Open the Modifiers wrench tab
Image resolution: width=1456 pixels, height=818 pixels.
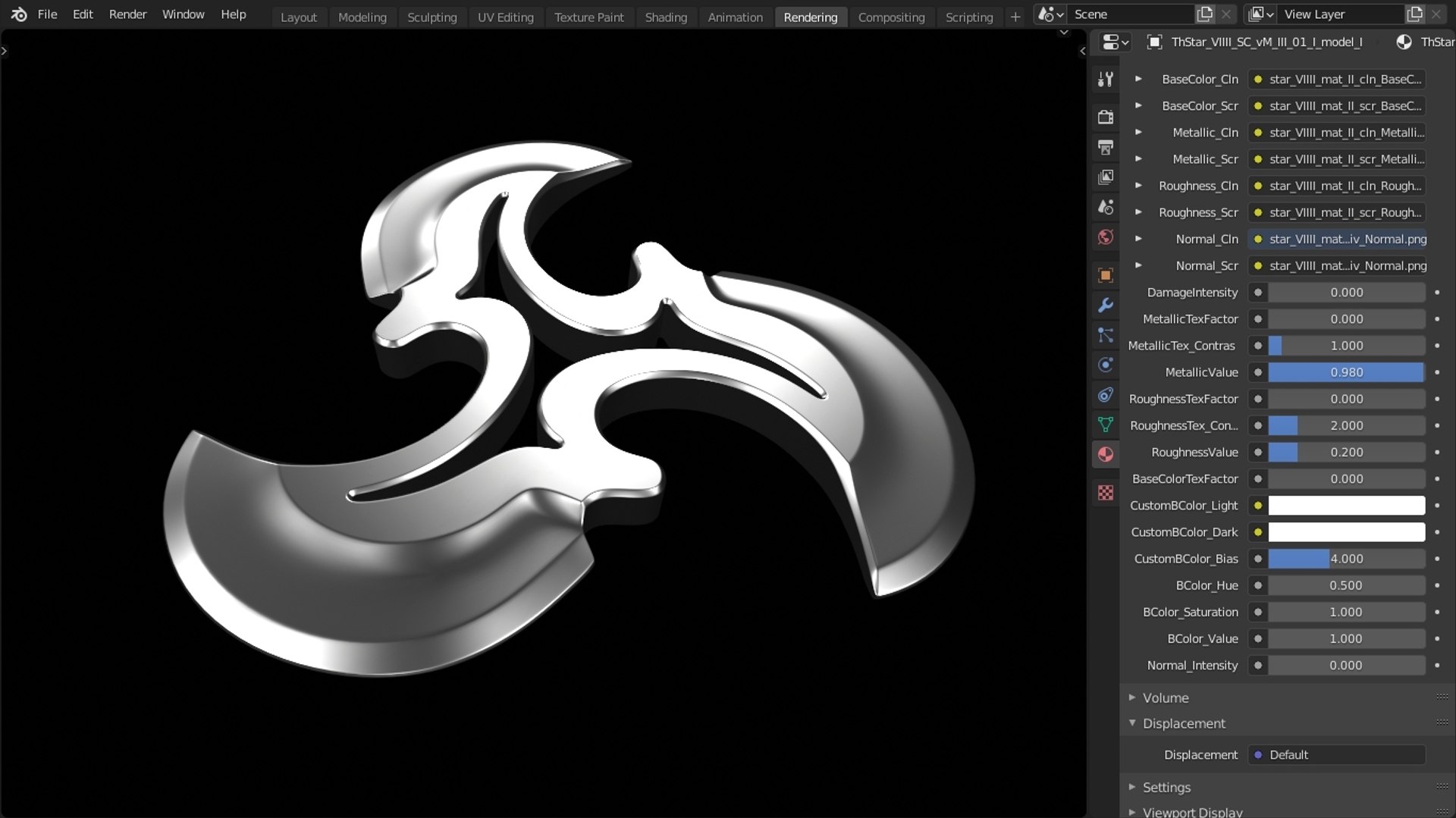[1106, 305]
